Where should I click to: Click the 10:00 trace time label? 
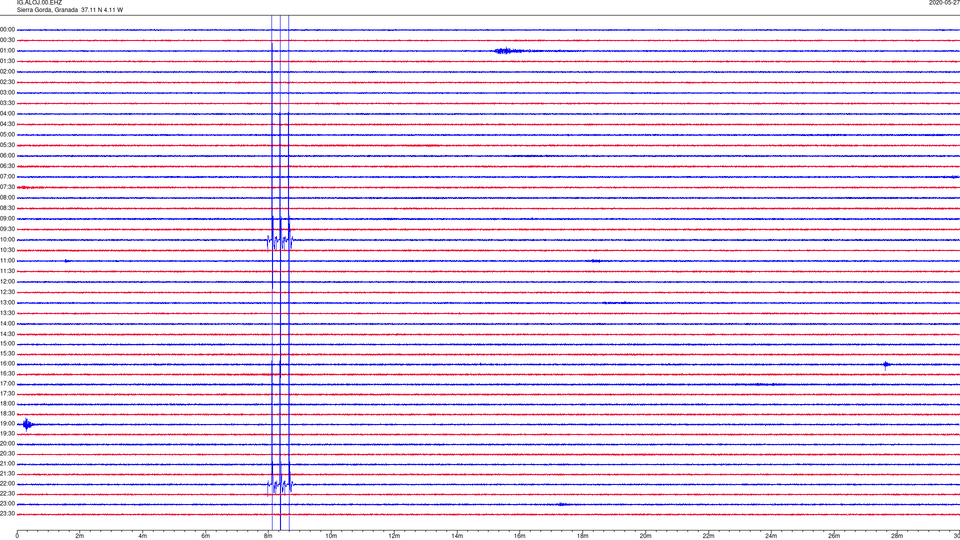click(x=7, y=240)
